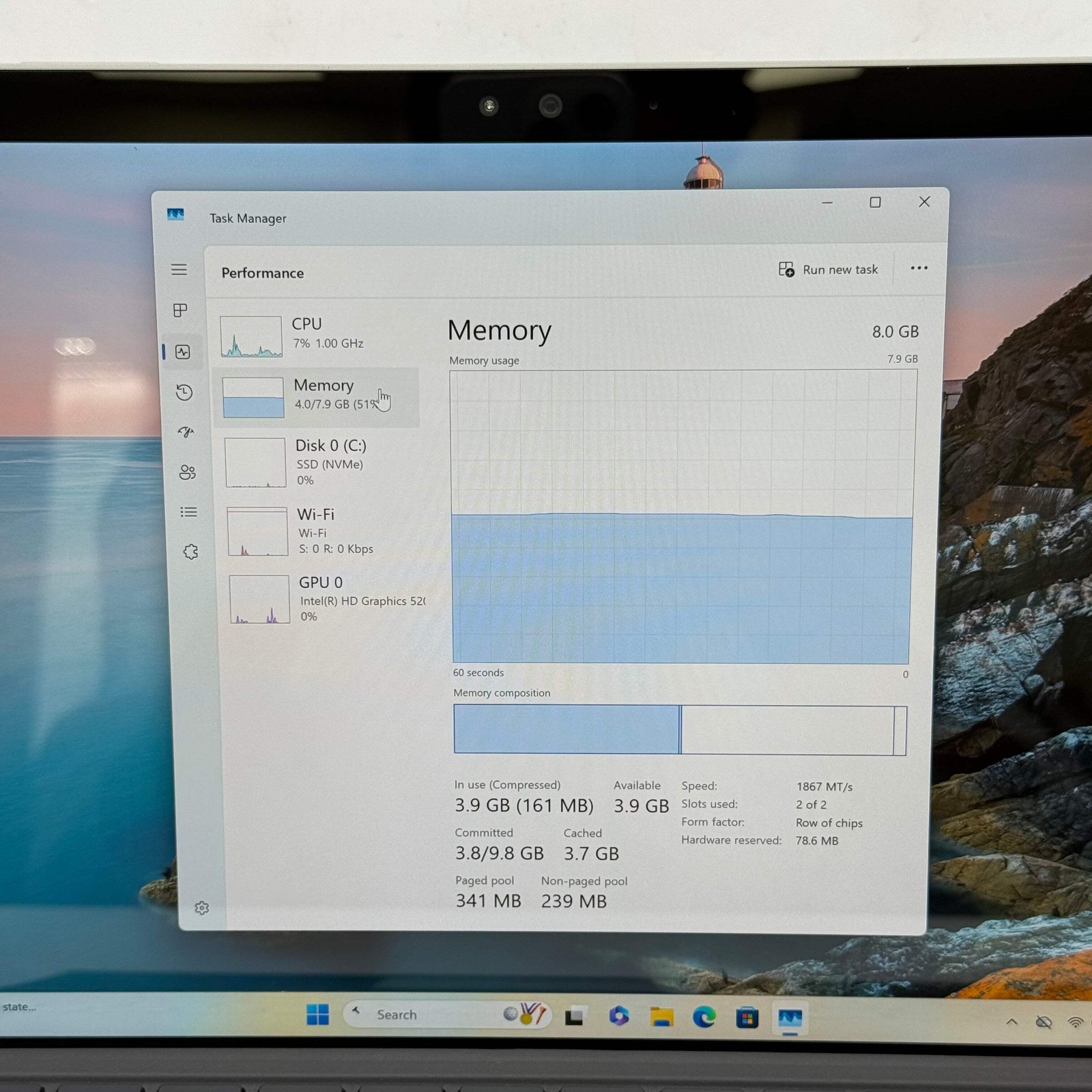Viewport: 1092px width, 1092px height.
Task: Open Microsoft Store from the taskbar
Action: (x=747, y=1018)
